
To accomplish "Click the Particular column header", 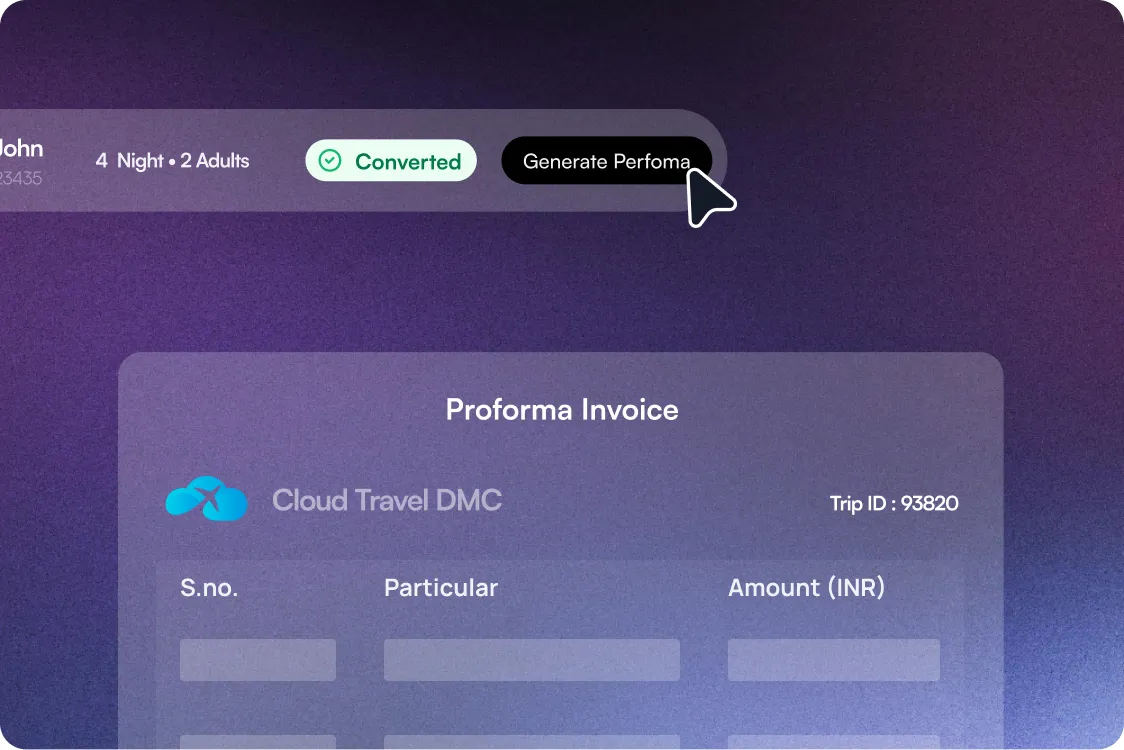I will point(441,588).
